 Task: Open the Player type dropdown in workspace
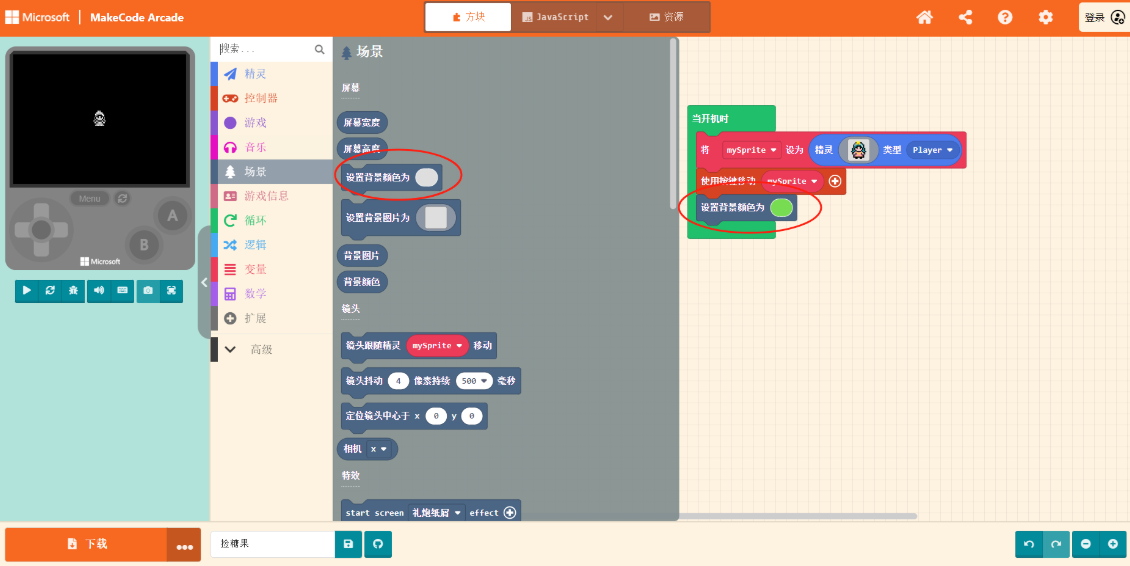(x=933, y=150)
